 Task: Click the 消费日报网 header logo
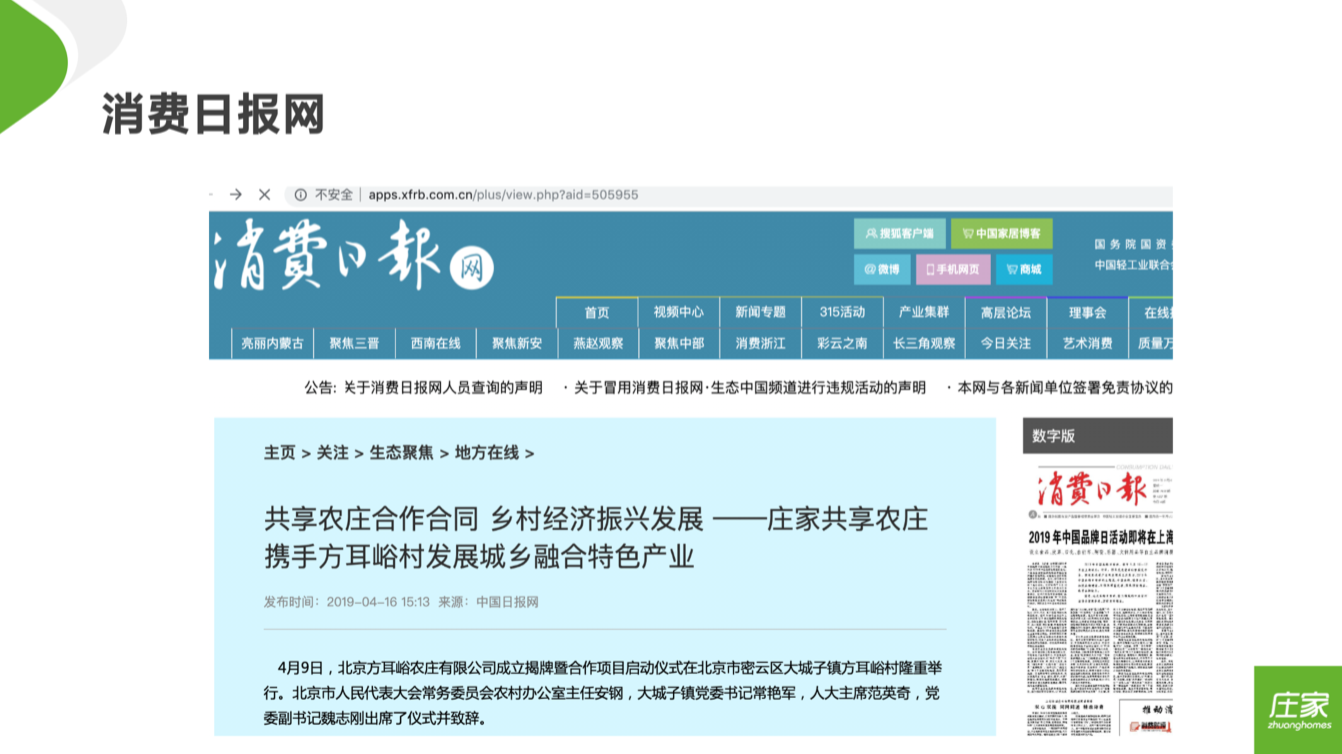(x=354, y=256)
